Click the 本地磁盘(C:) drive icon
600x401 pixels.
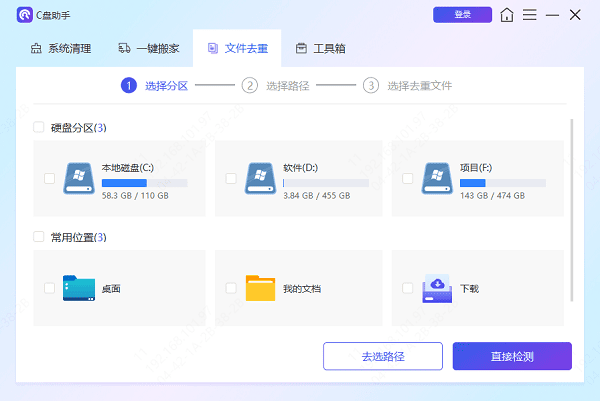78,179
